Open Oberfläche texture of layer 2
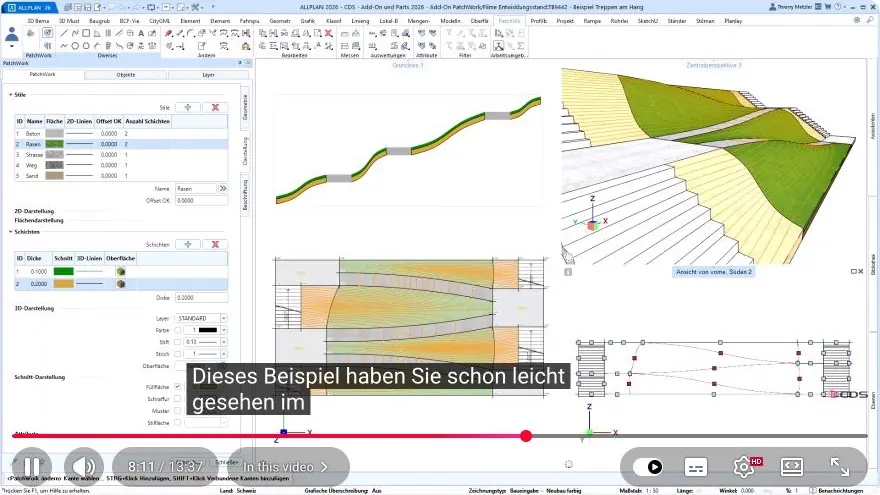Image resolution: width=880 pixels, height=495 pixels. click(x=121, y=284)
